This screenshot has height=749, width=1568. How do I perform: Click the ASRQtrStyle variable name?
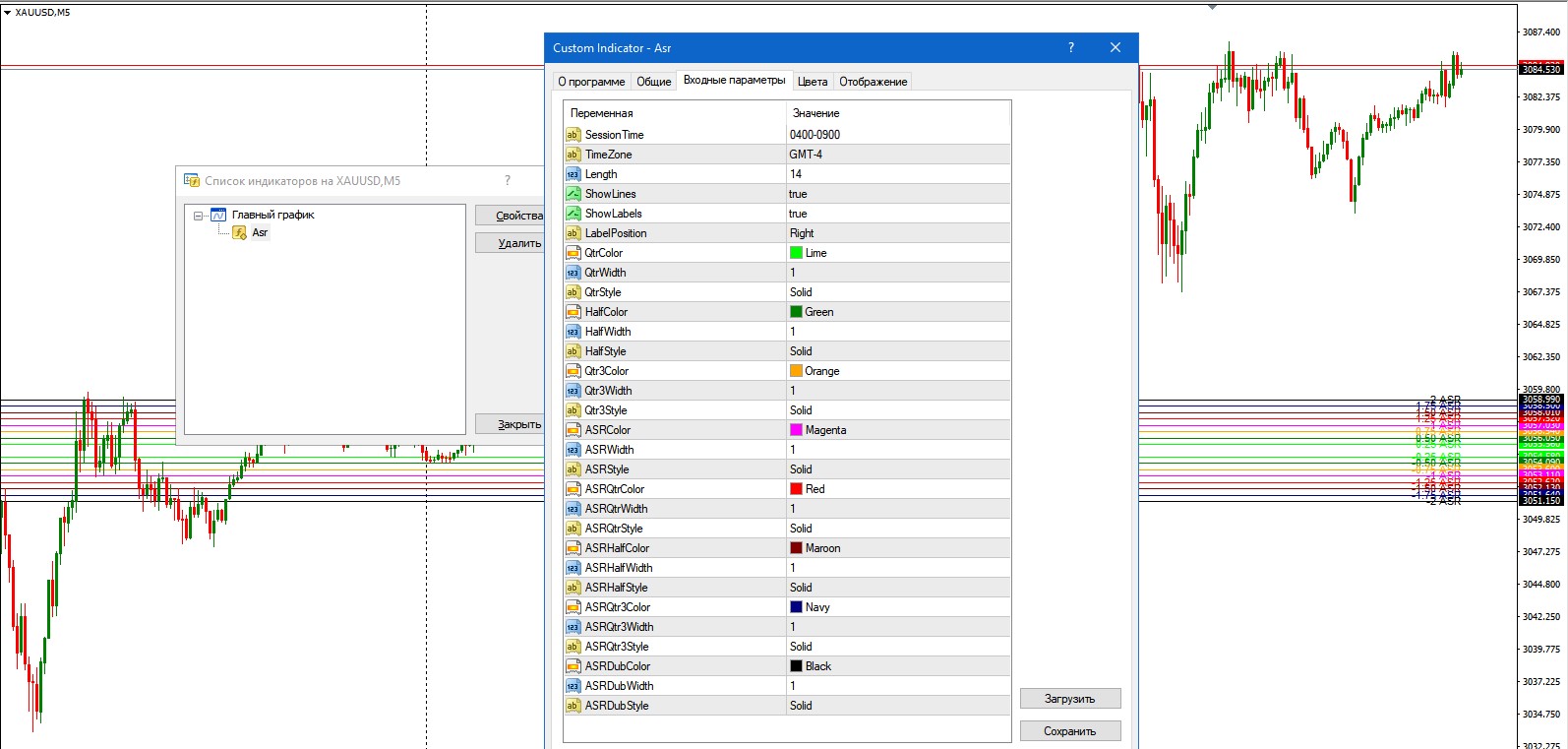click(x=614, y=529)
